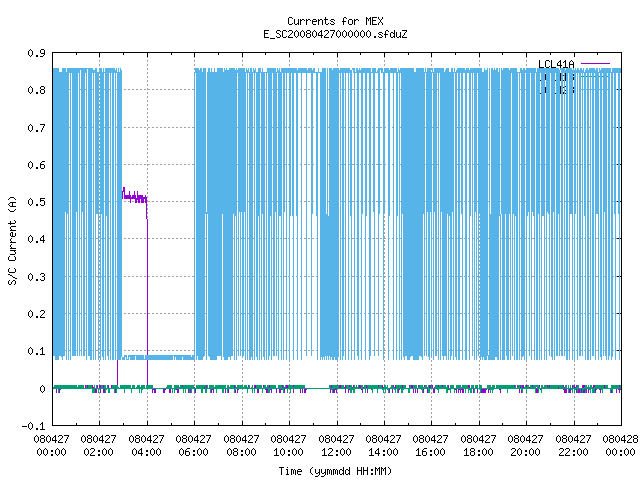Click the chart title 'Currents for MEX'
Screen dimensions: 640x480
click(335, 21)
